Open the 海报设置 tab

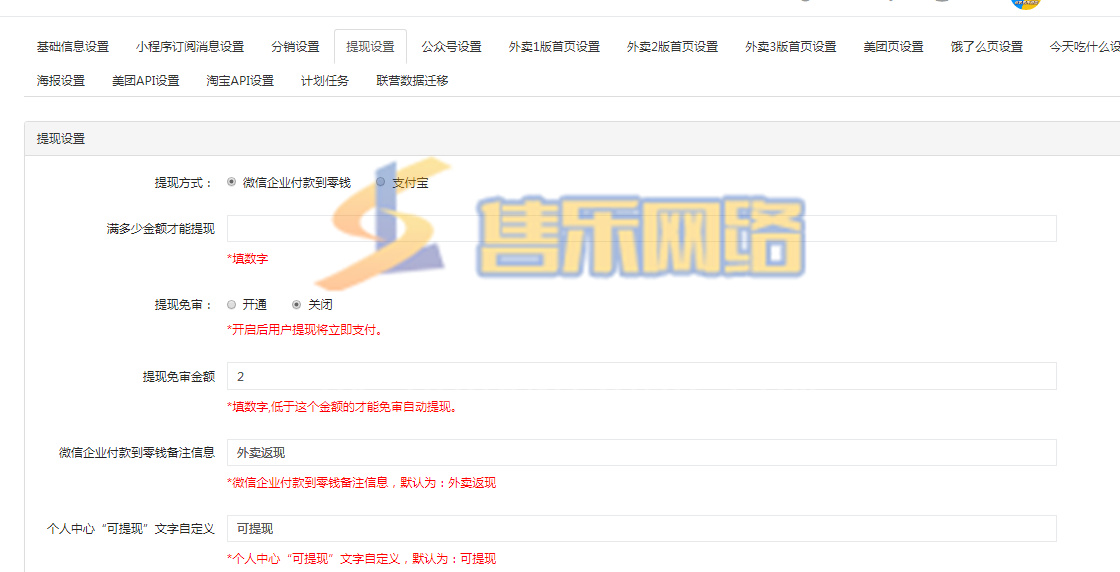pyautogui.click(x=61, y=81)
